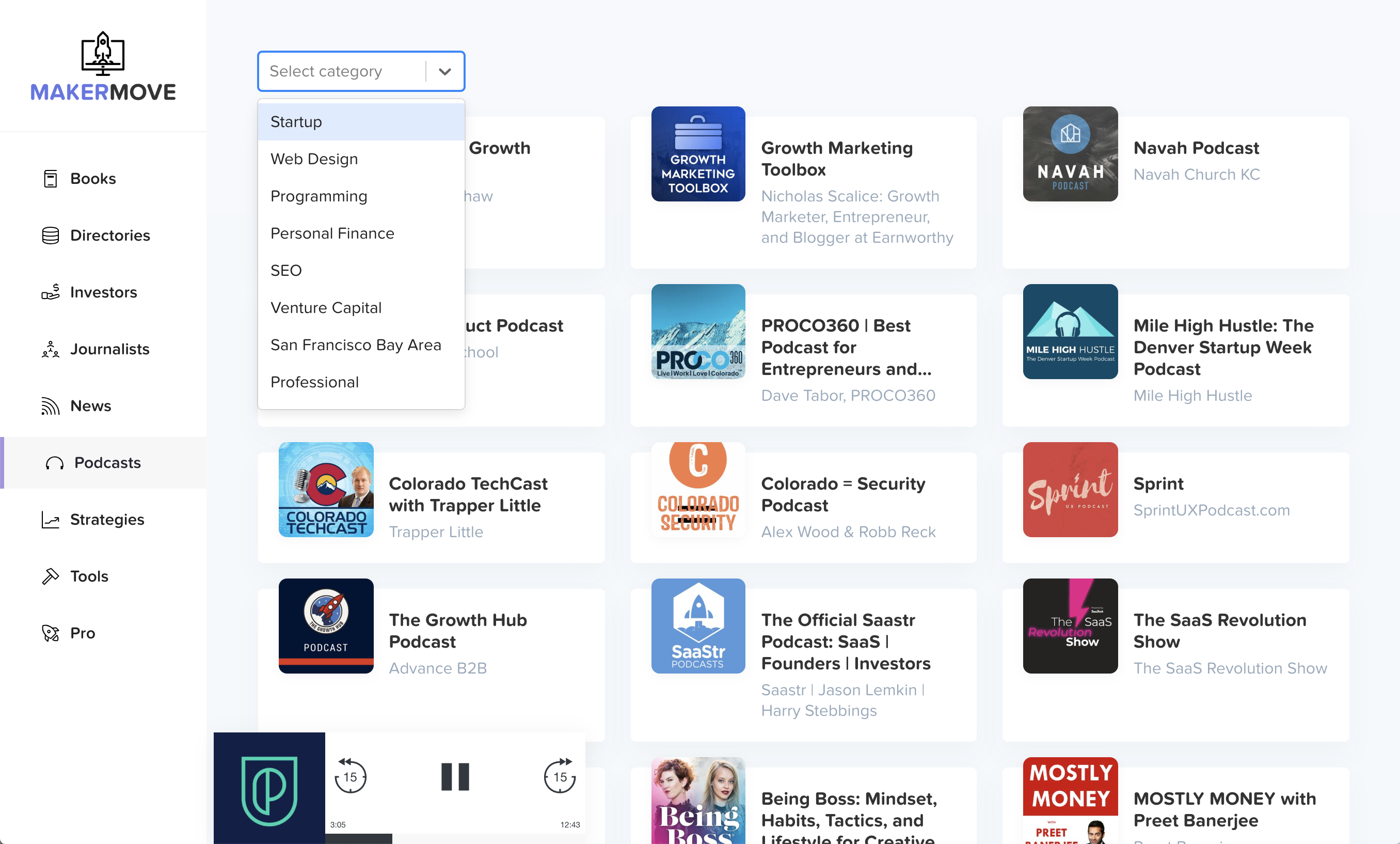Go to the Podcasts sidebar section
Image resolution: width=1400 pixels, height=844 pixels.
(x=107, y=463)
